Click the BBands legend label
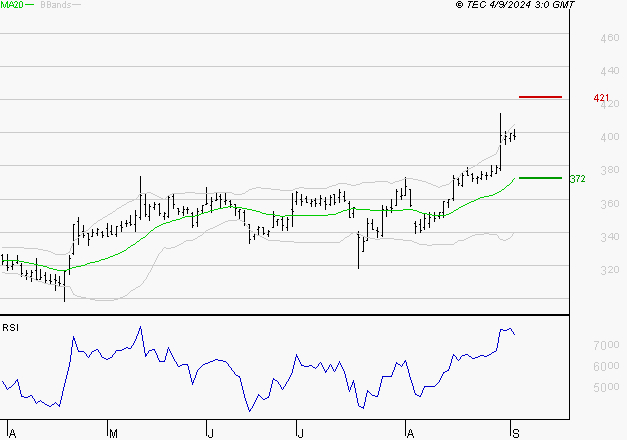 (56, 5)
